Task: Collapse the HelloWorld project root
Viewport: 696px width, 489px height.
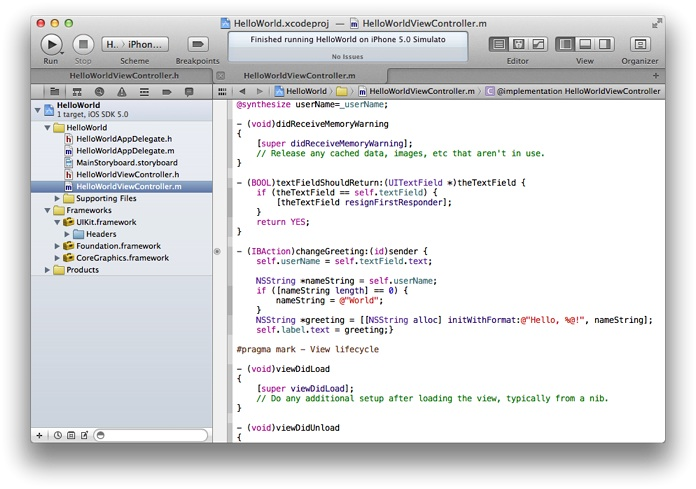Action: [x=38, y=110]
